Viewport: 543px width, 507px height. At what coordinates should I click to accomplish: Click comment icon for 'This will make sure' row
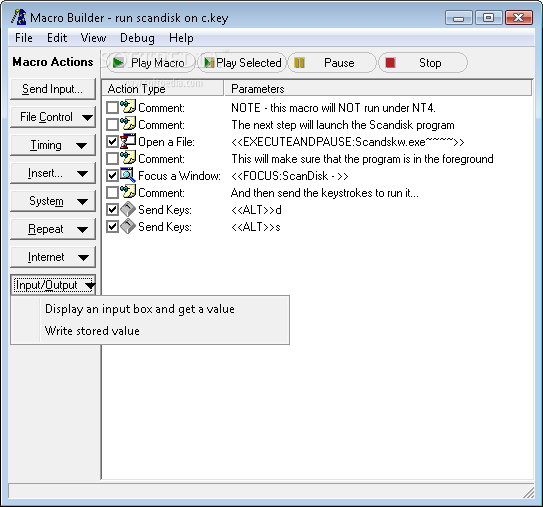(128, 157)
